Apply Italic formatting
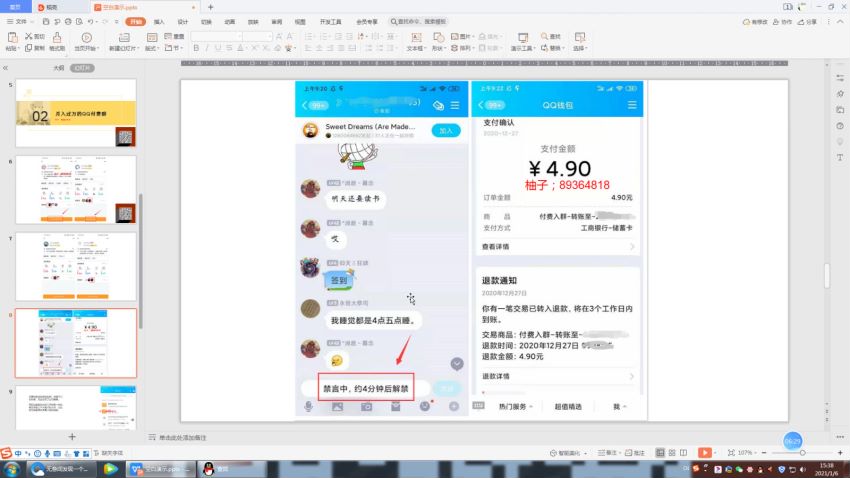 pyautogui.click(x=207, y=48)
